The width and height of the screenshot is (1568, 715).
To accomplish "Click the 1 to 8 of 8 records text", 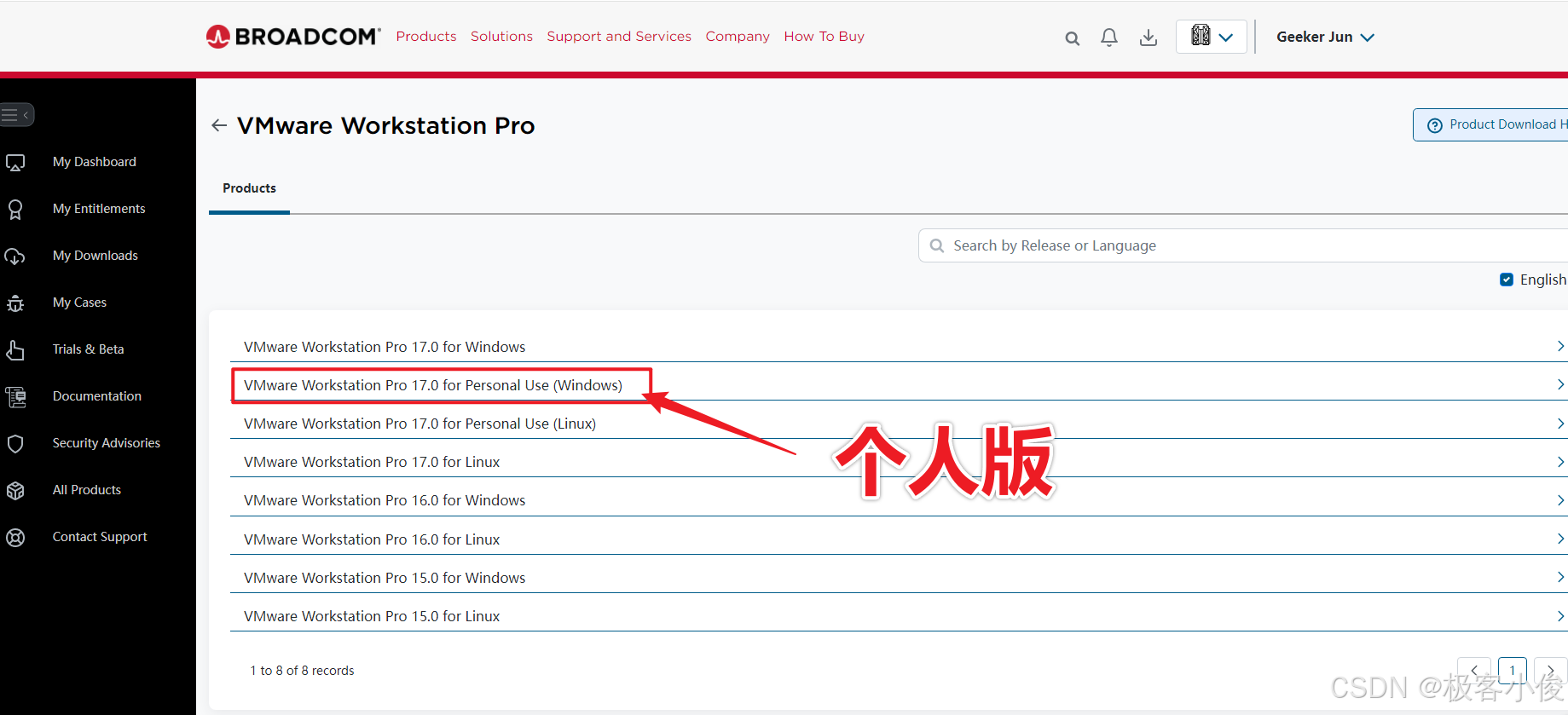I will click(302, 671).
